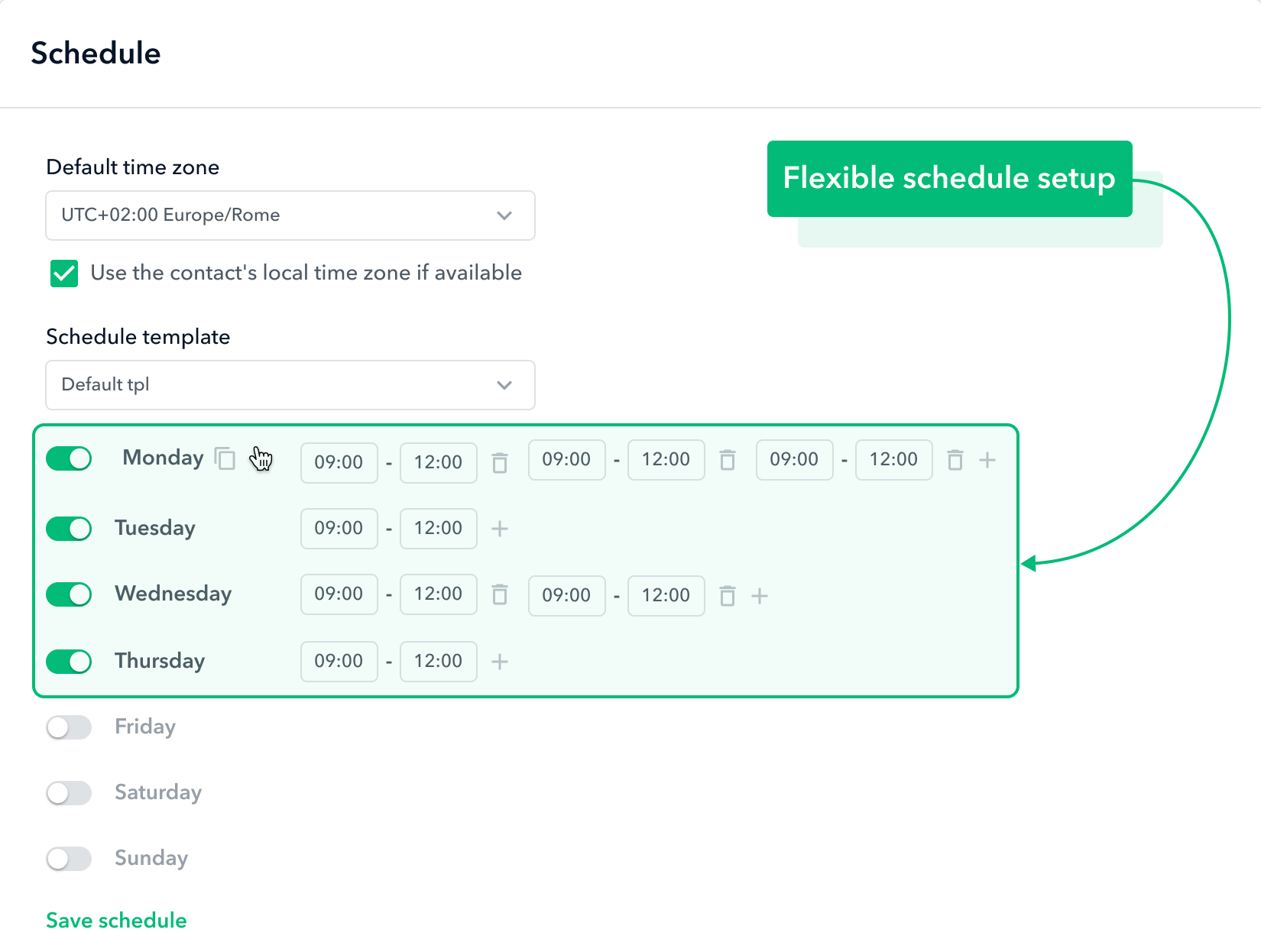This screenshot has width=1261, height=952.
Task: Edit Monday's second slot start time
Action: (567, 460)
